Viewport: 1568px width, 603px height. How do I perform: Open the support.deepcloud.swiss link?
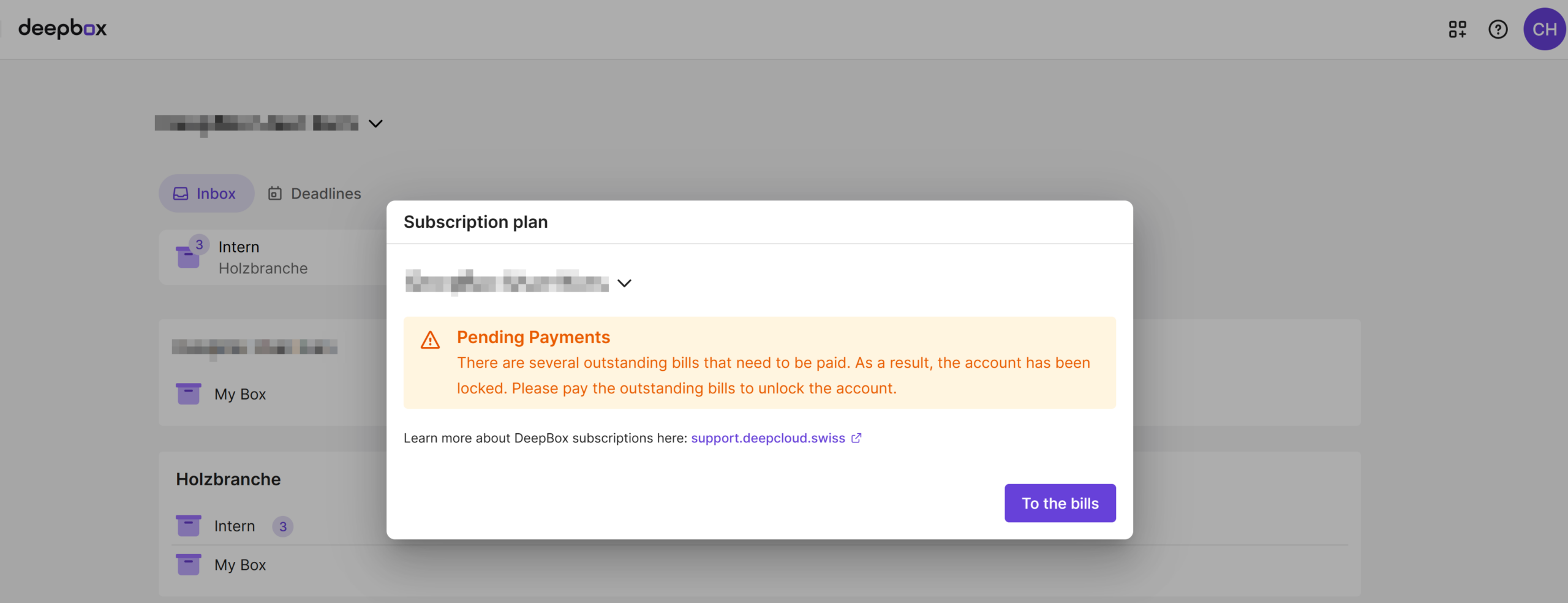tap(767, 438)
